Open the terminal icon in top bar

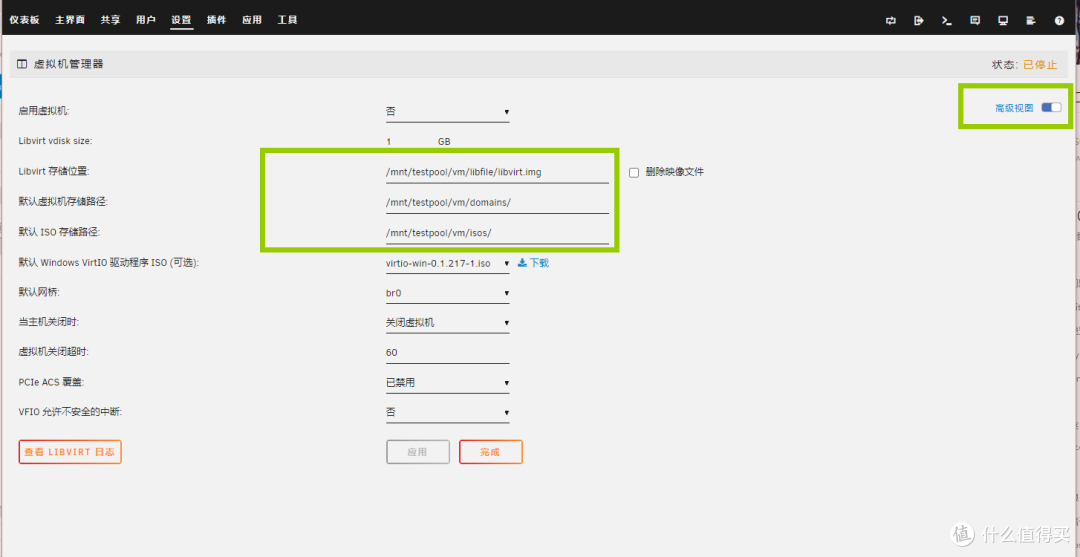(947, 20)
